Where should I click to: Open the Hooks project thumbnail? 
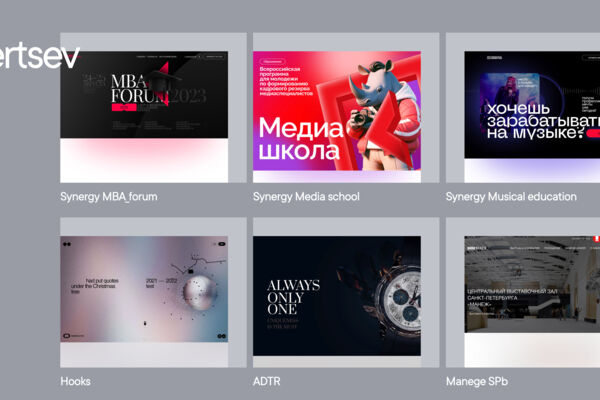click(x=153, y=292)
